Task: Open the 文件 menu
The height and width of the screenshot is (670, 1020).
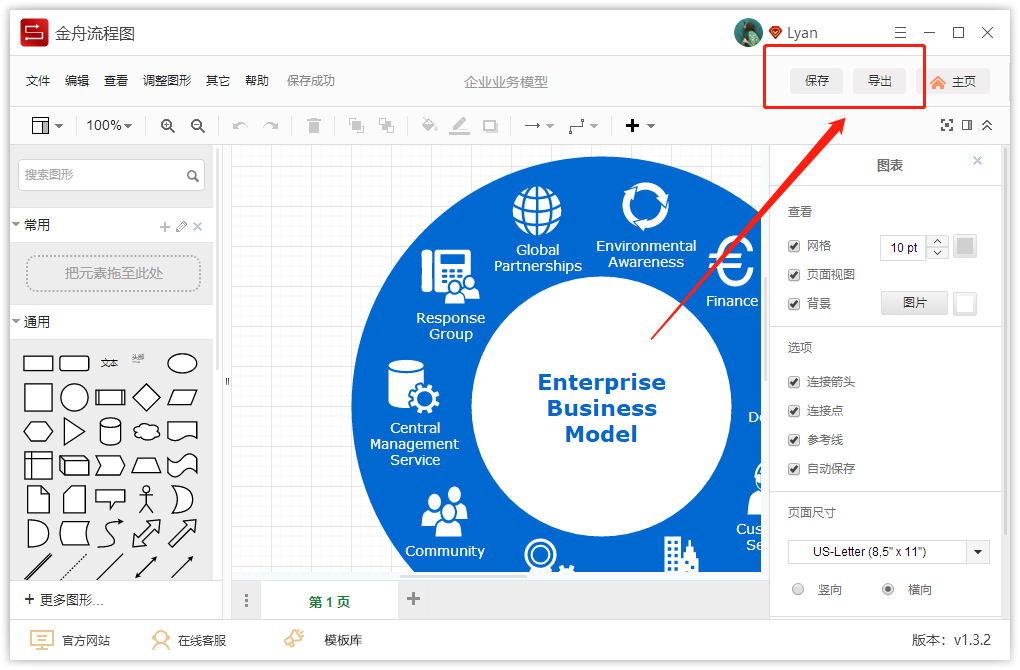Action: pyautogui.click(x=38, y=81)
